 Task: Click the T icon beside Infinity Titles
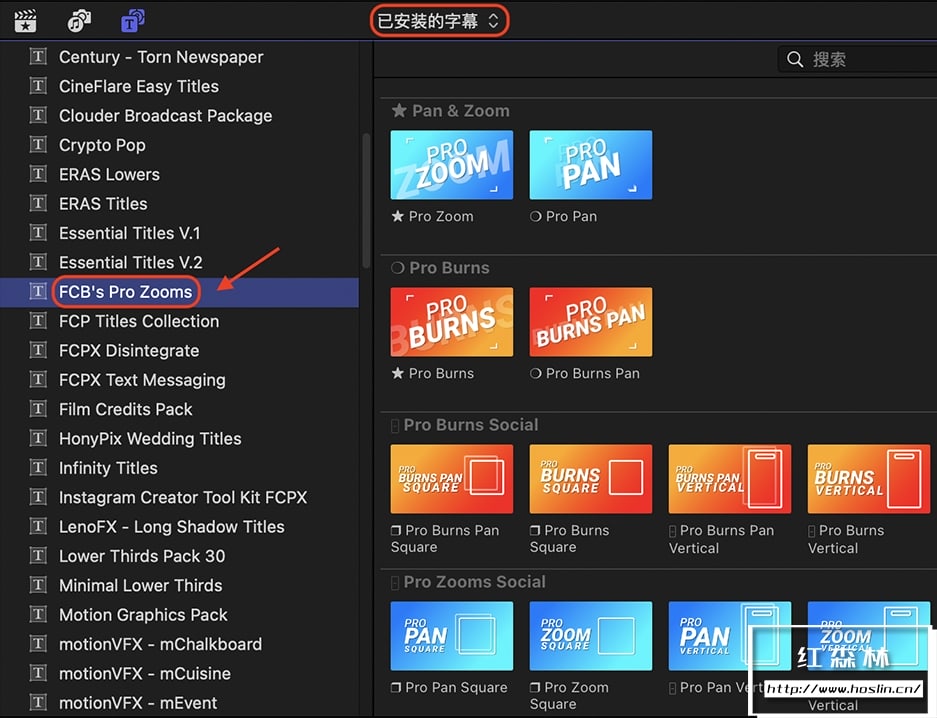coord(38,467)
